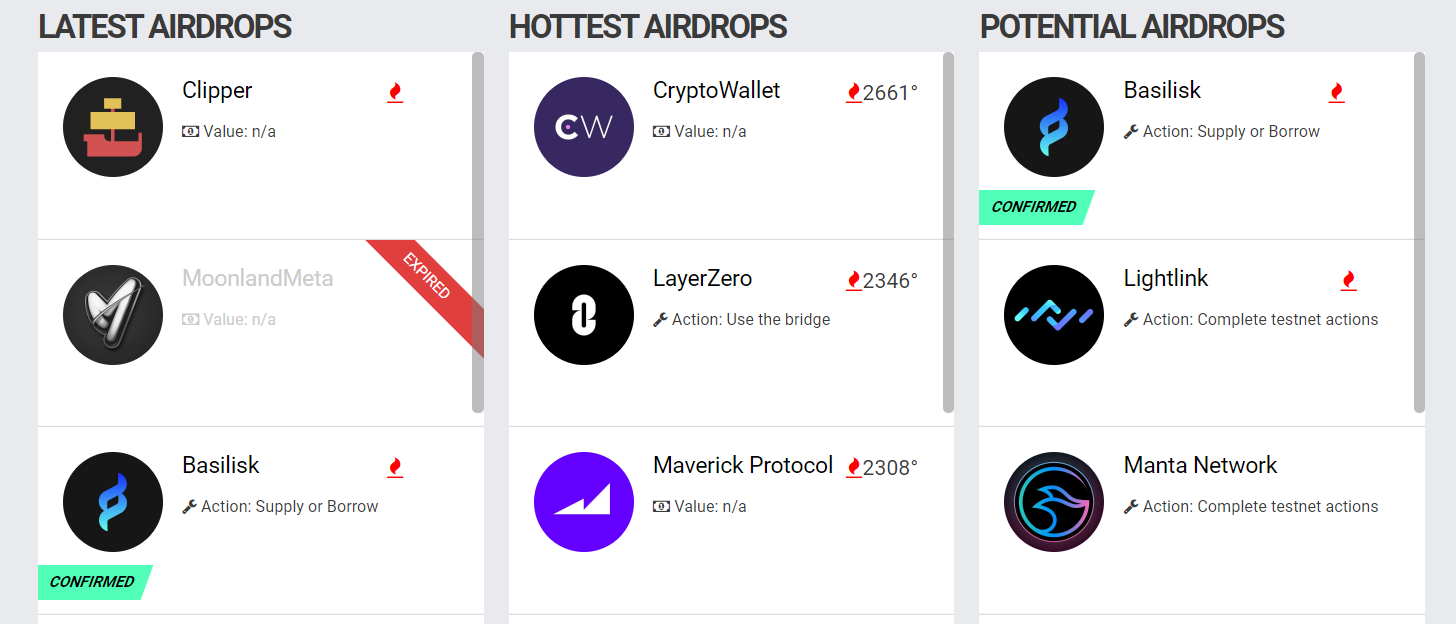Viewport: 1456px width, 624px height.
Task: Open the Maverick Protocol title link
Action: coord(743,465)
